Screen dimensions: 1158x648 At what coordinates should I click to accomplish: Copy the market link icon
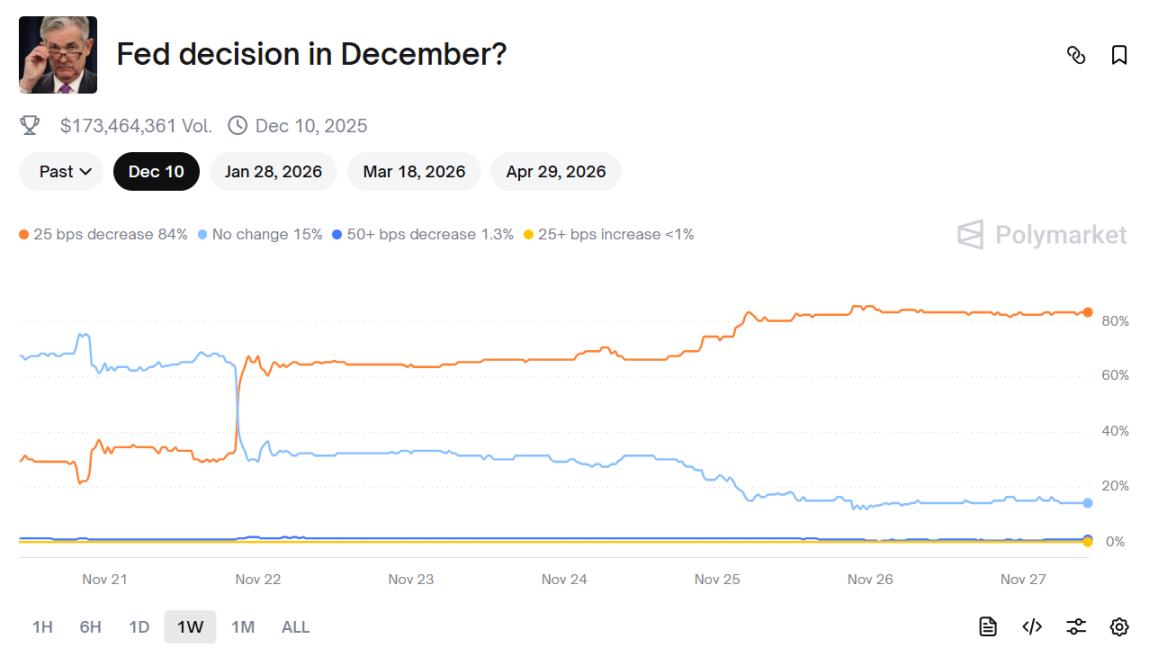click(1077, 56)
